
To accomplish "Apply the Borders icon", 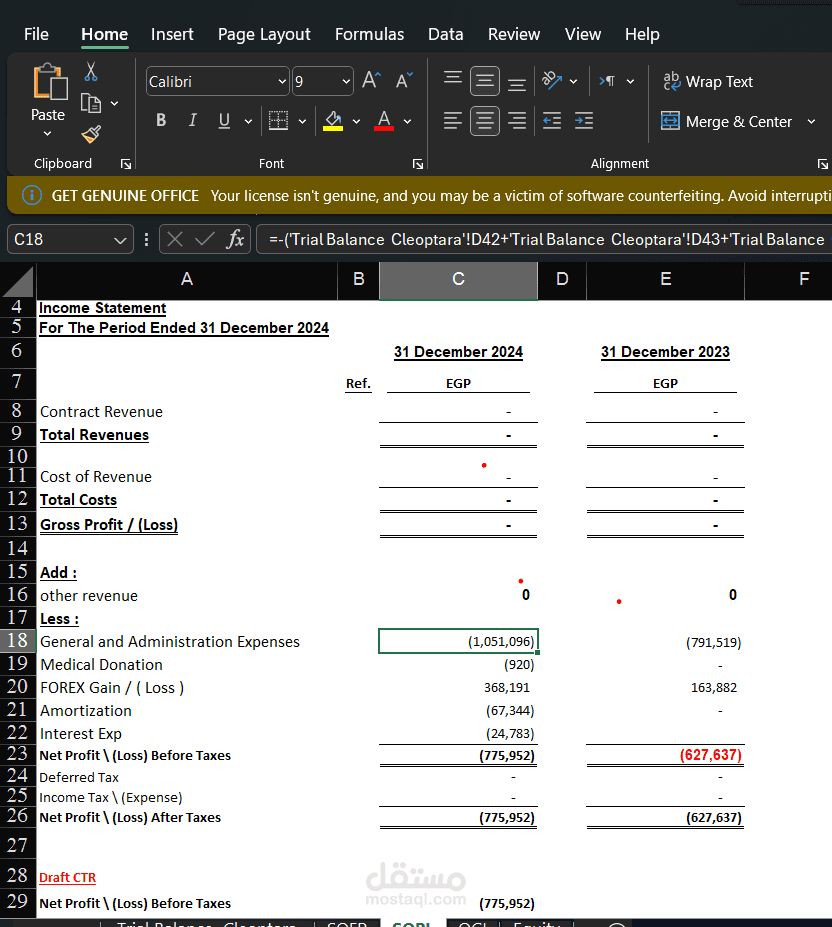I will tap(278, 121).
